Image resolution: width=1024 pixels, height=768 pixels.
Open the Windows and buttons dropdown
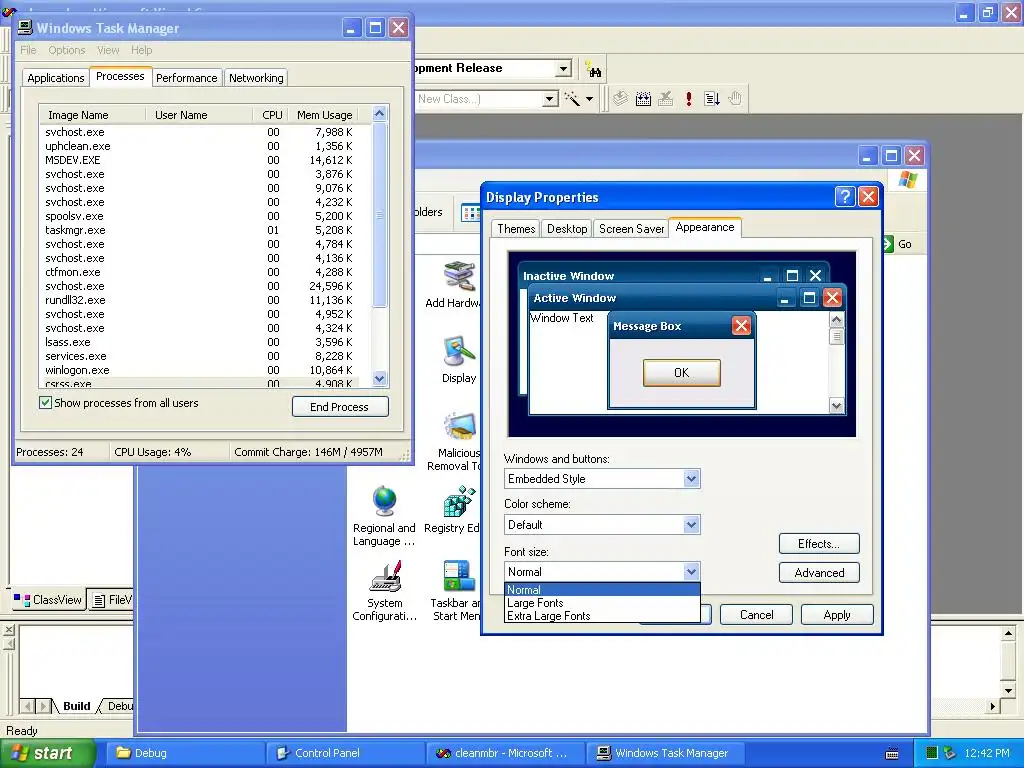692,479
